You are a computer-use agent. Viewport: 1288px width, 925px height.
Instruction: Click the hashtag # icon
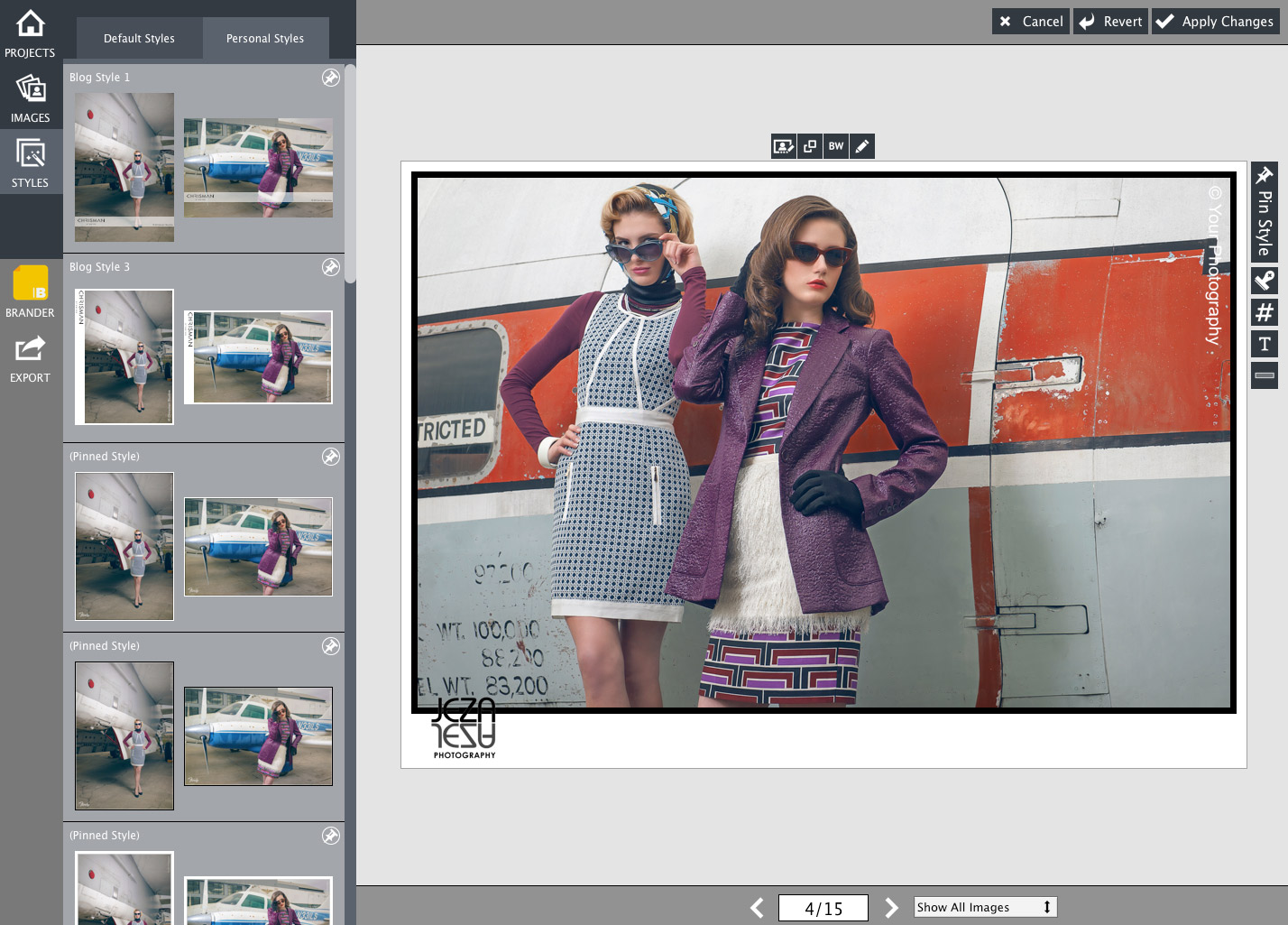pos(1265,312)
